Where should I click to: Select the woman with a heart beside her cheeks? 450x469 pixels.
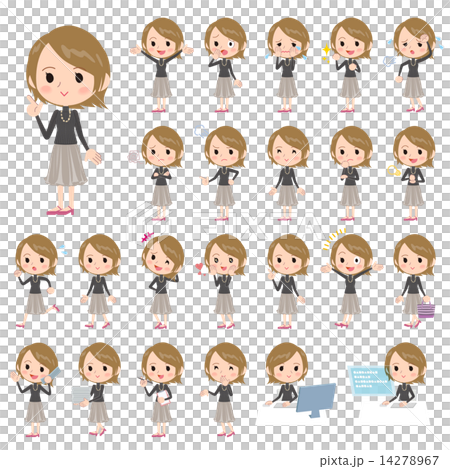(x=223, y=281)
